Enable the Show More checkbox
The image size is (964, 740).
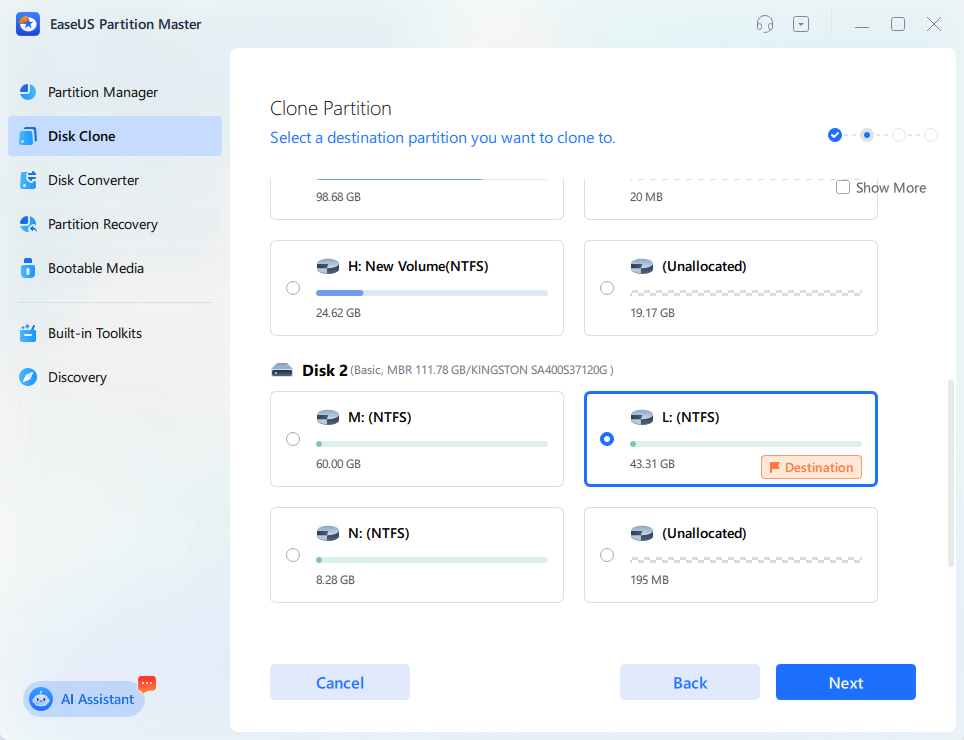tap(843, 187)
